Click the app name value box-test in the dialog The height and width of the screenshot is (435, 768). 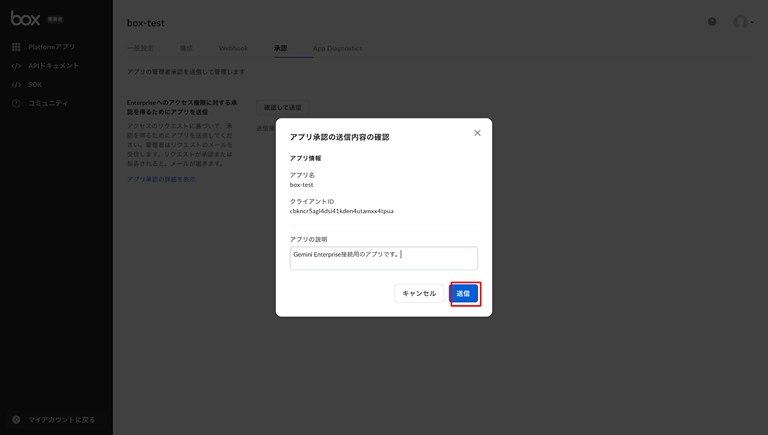click(x=301, y=185)
